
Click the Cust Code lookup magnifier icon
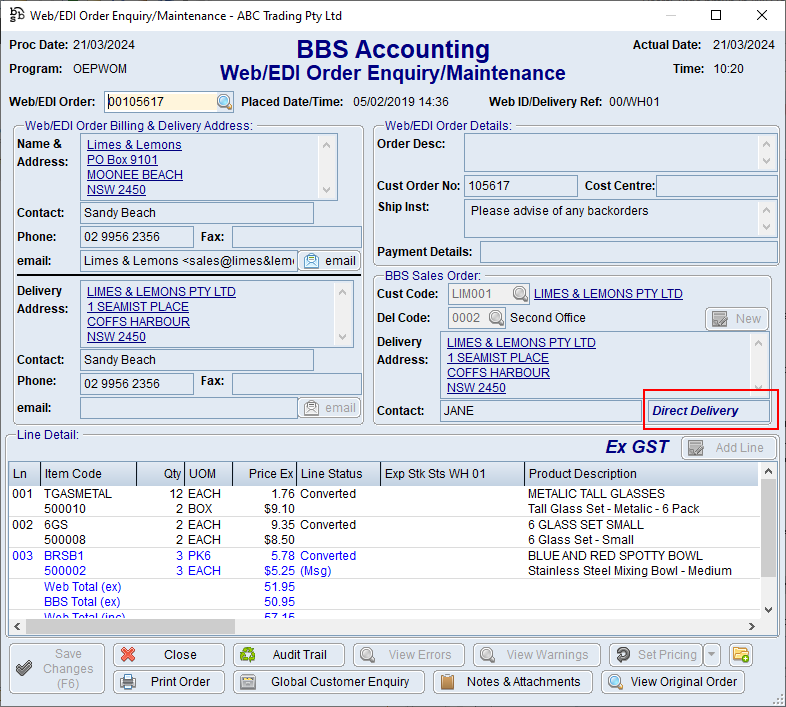tap(520, 294)
